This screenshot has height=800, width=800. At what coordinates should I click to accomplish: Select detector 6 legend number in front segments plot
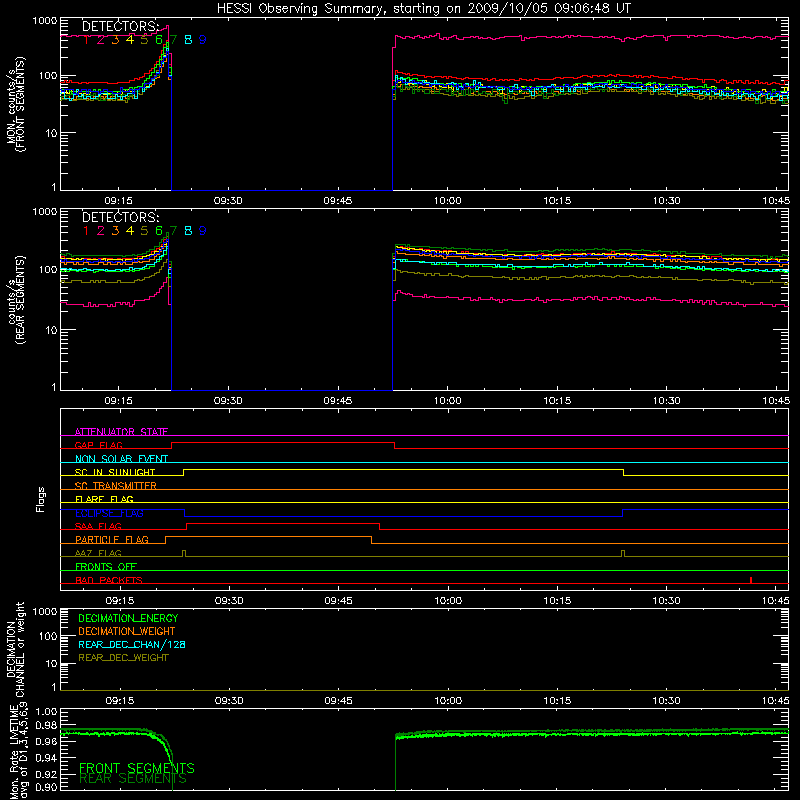click(159, 40)
